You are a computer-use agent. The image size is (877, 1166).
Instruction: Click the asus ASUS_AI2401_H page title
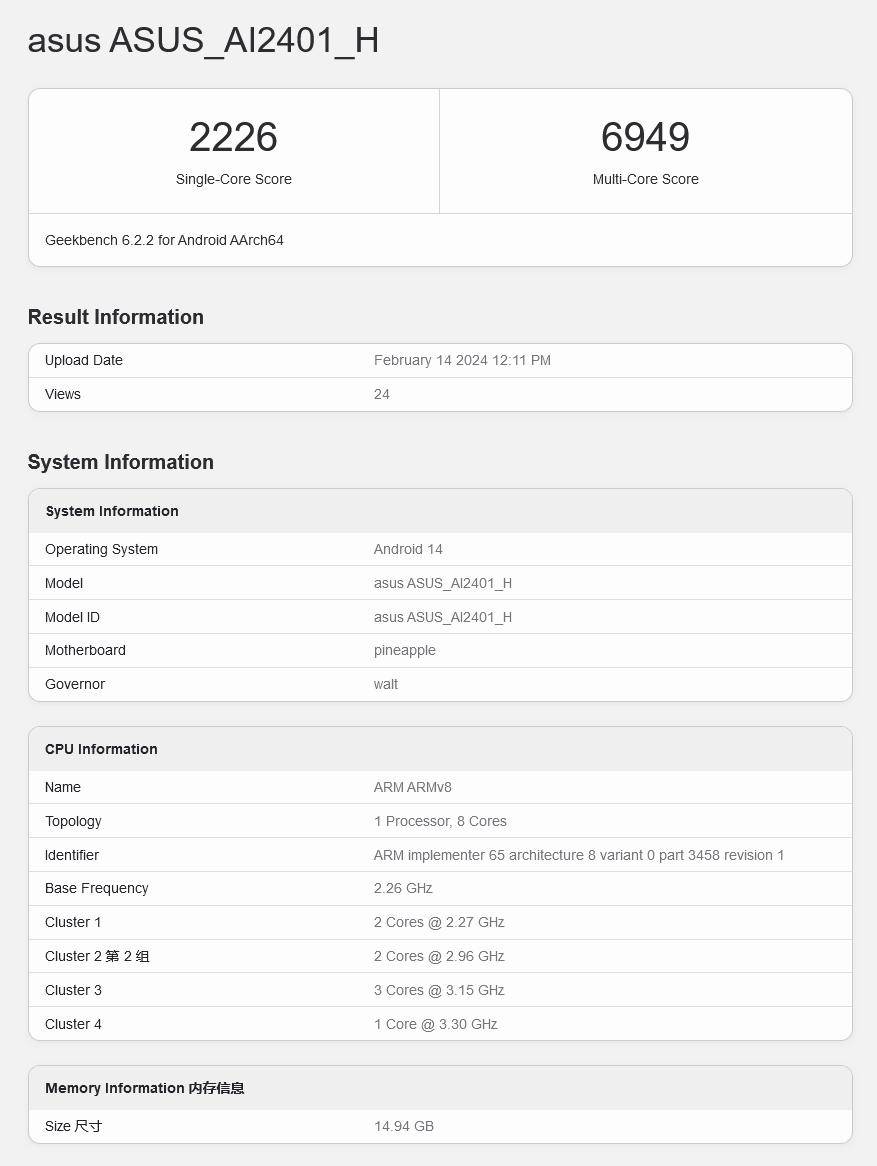pyautogui.click(x=203, y=41)
